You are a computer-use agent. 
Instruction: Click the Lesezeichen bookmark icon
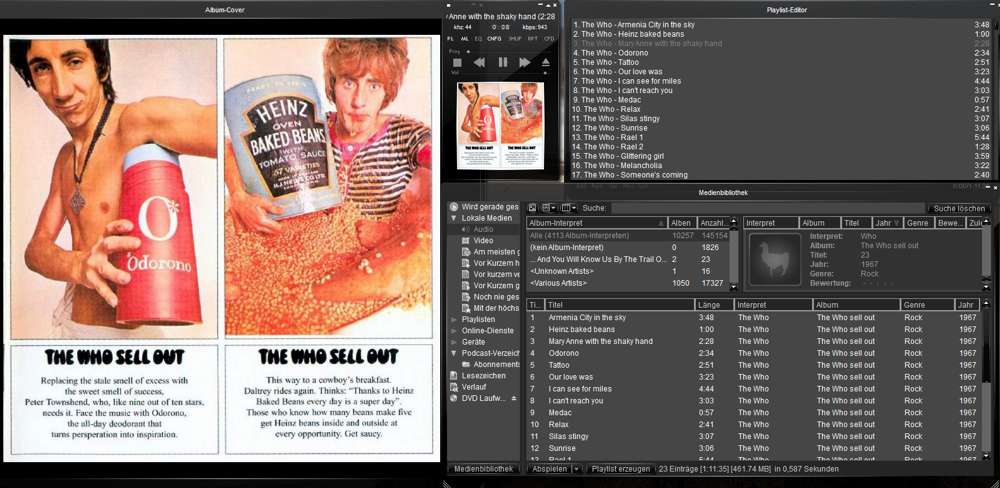(x=454, y=375)
